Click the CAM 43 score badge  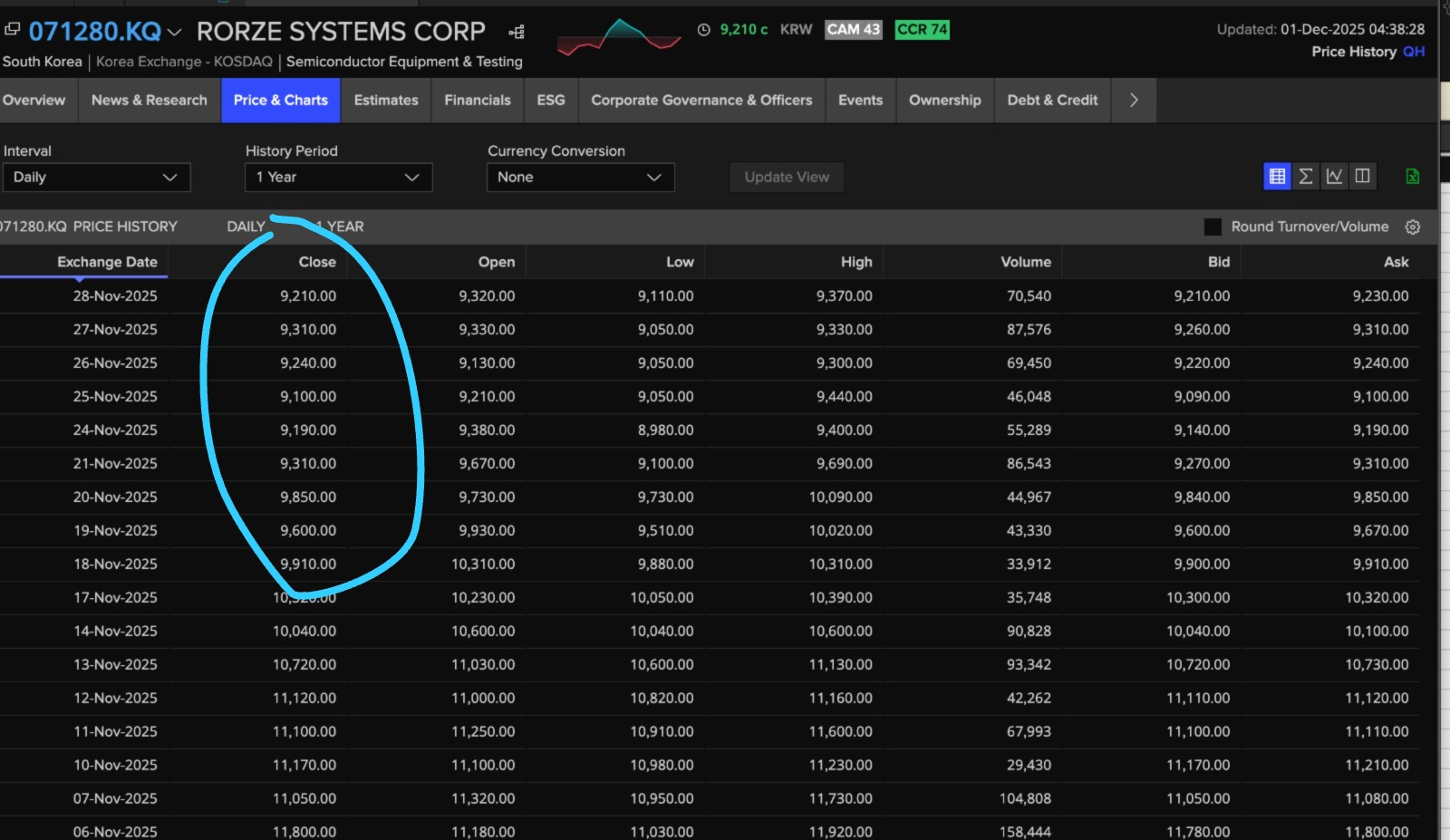coord(854,30)
